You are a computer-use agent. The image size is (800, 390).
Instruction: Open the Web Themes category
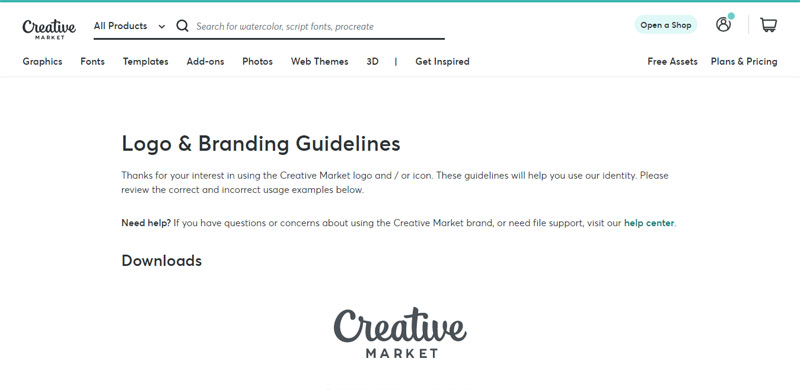[x=319, y=61]
